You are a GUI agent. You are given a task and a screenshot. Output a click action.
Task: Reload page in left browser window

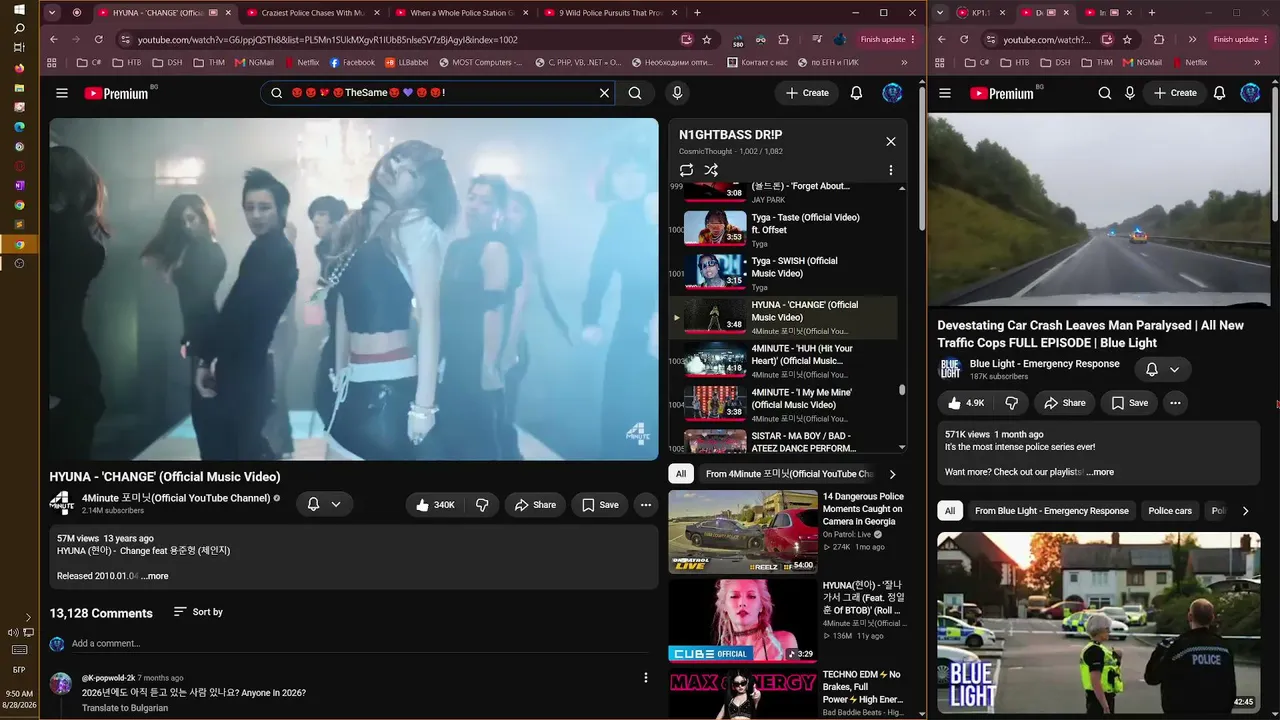98,39
